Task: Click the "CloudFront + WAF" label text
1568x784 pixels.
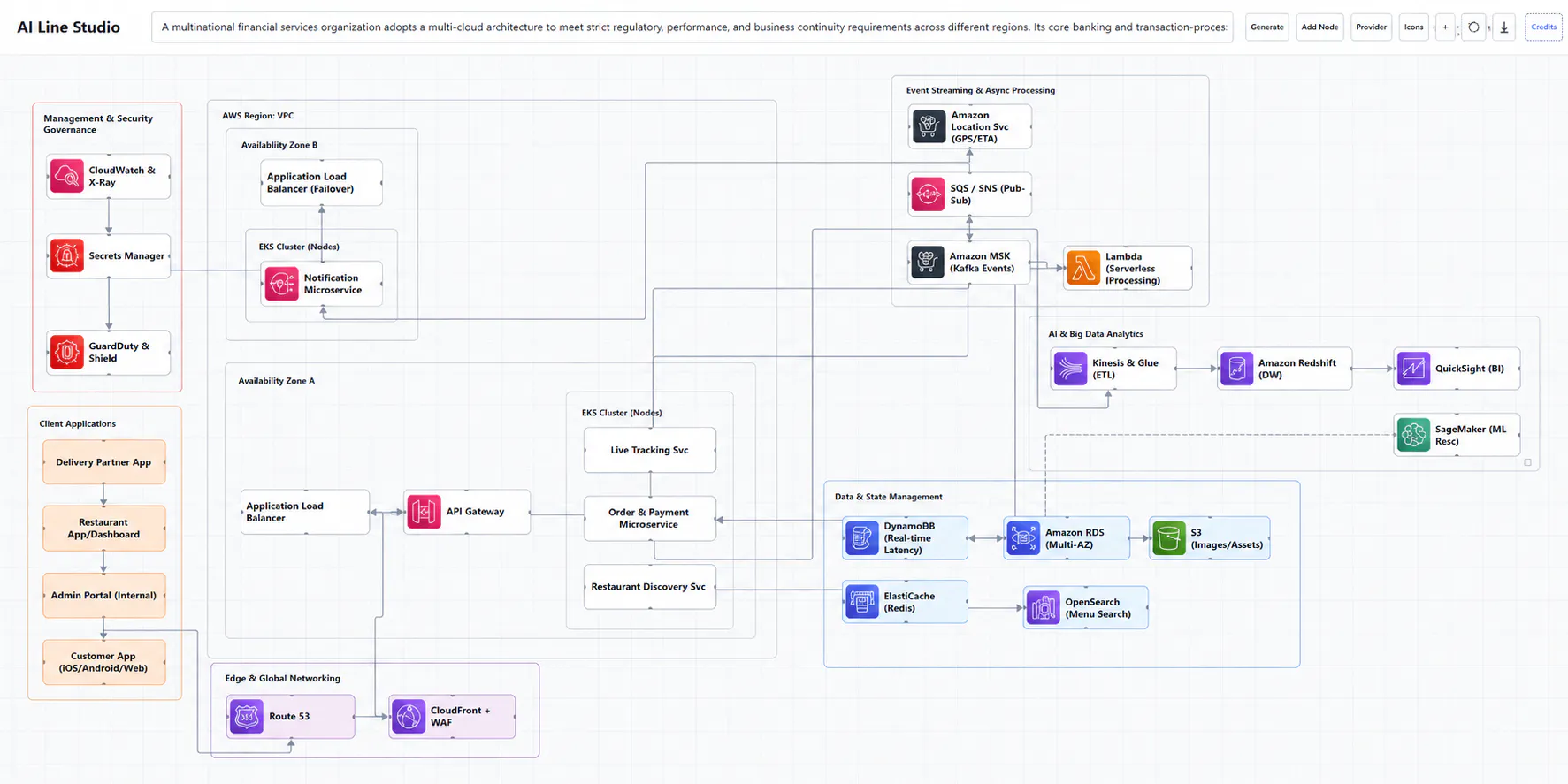Action: pyautogui.click(x=460, y=716)
